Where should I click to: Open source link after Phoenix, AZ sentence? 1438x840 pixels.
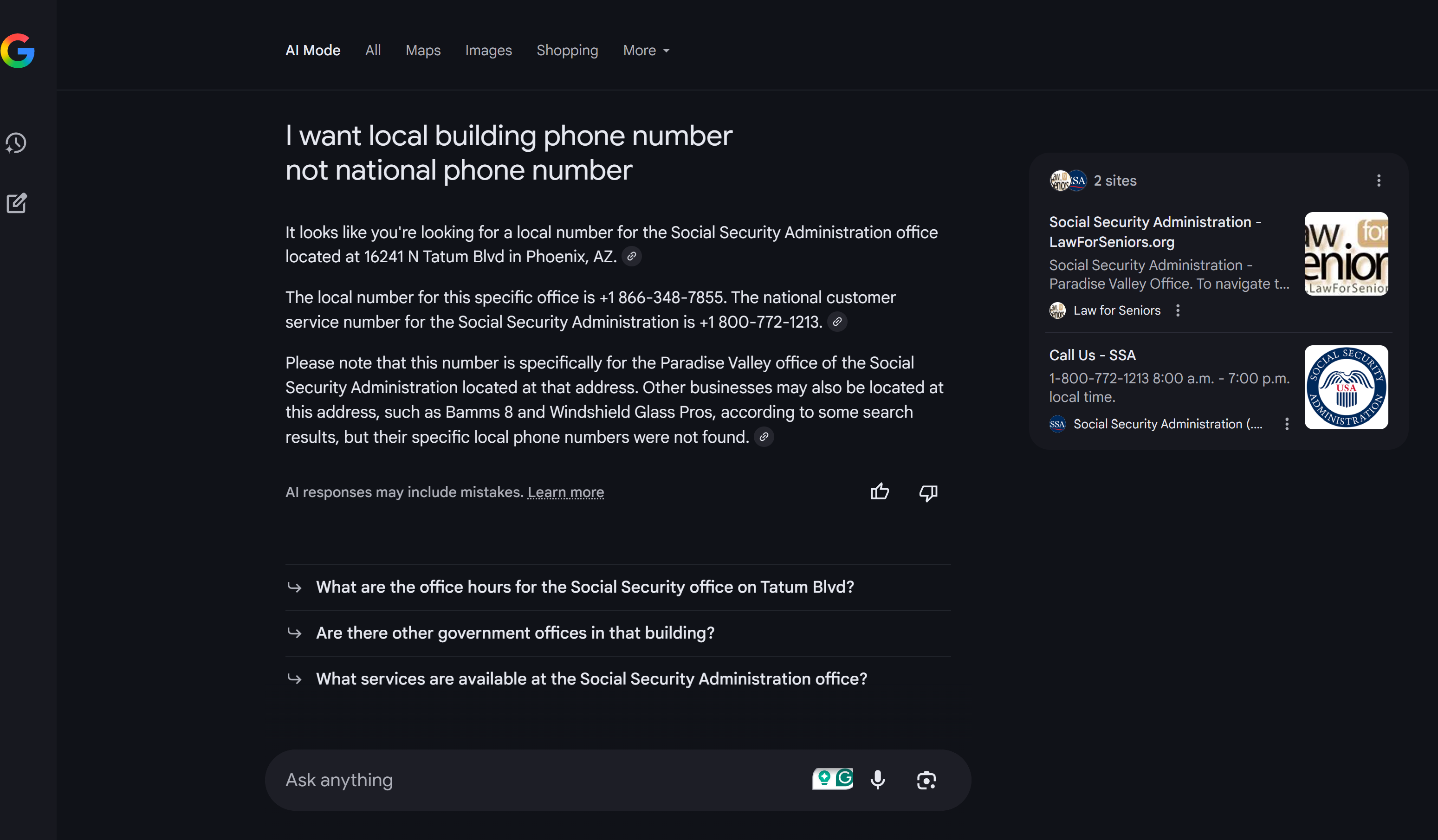click(631, 257)
